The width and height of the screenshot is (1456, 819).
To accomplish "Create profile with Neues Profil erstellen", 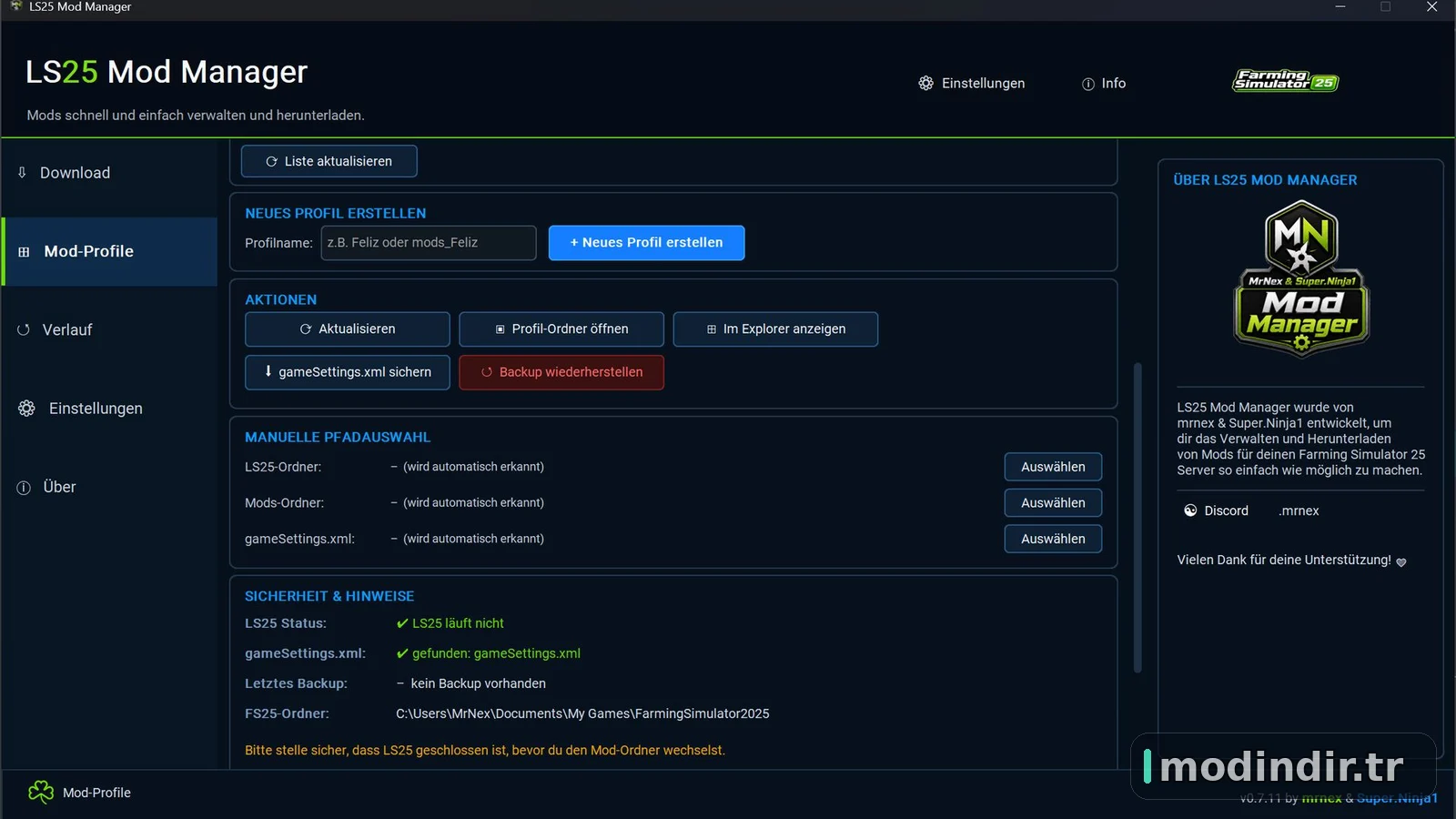I will (x=646, y=243).
